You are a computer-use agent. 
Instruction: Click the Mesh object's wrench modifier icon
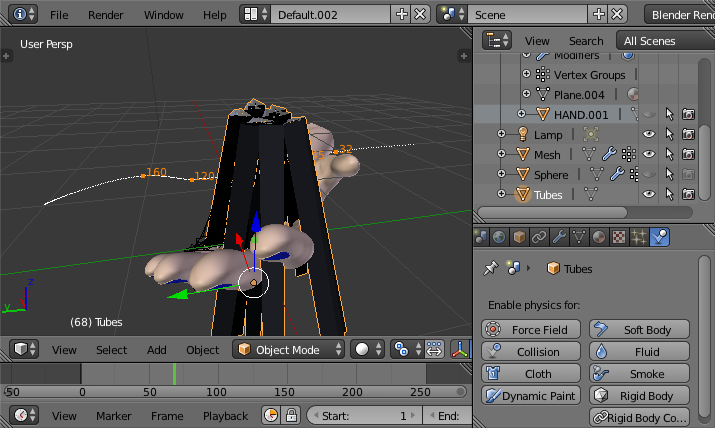coord(609,154)
